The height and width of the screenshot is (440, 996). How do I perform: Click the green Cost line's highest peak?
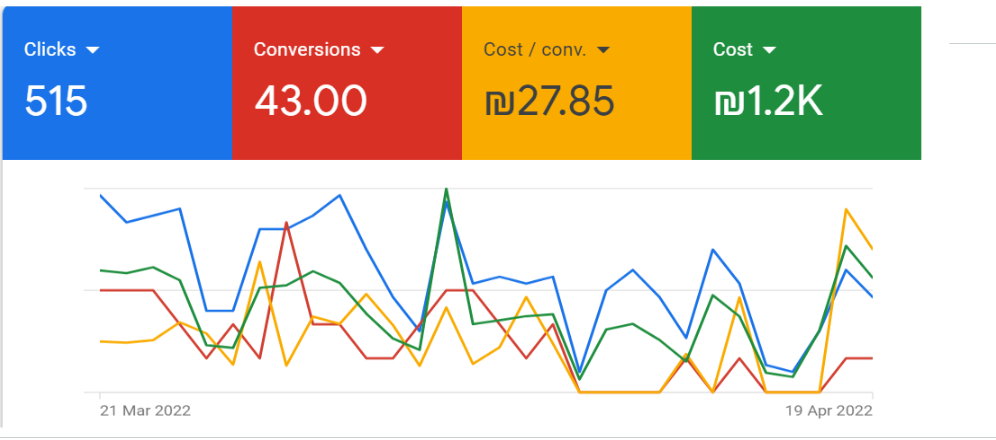(x=447, y=189)
